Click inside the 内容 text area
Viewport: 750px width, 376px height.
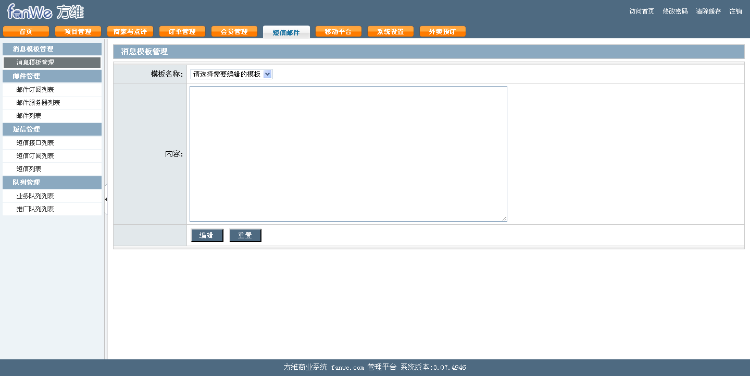pos(348,154)
